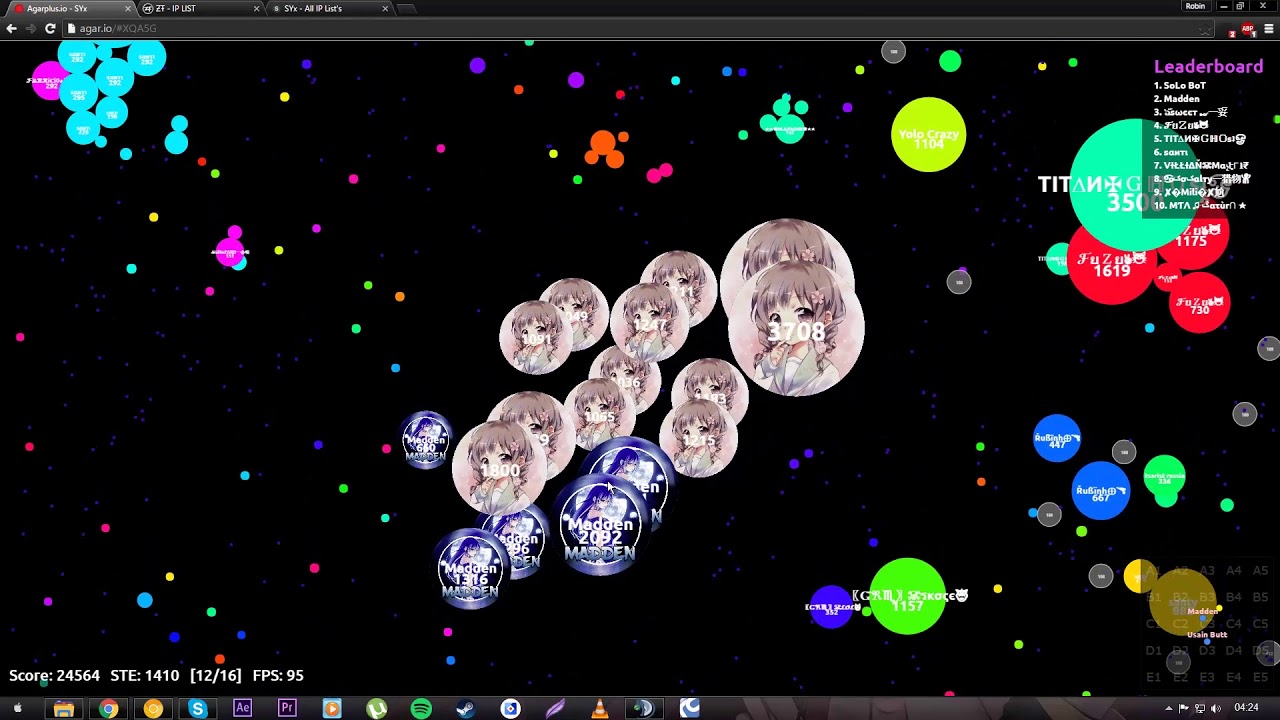Click the green cell with mass 1157
Image resolution: width=1280 pixels, height=720 pixels.
click(907, 597)
